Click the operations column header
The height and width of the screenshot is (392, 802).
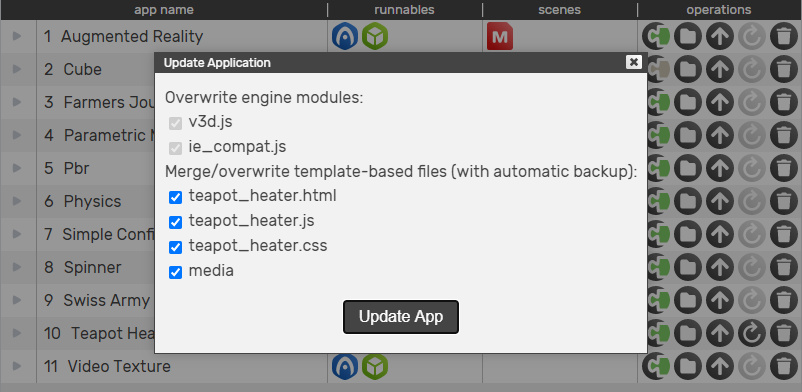coord(719,10)
